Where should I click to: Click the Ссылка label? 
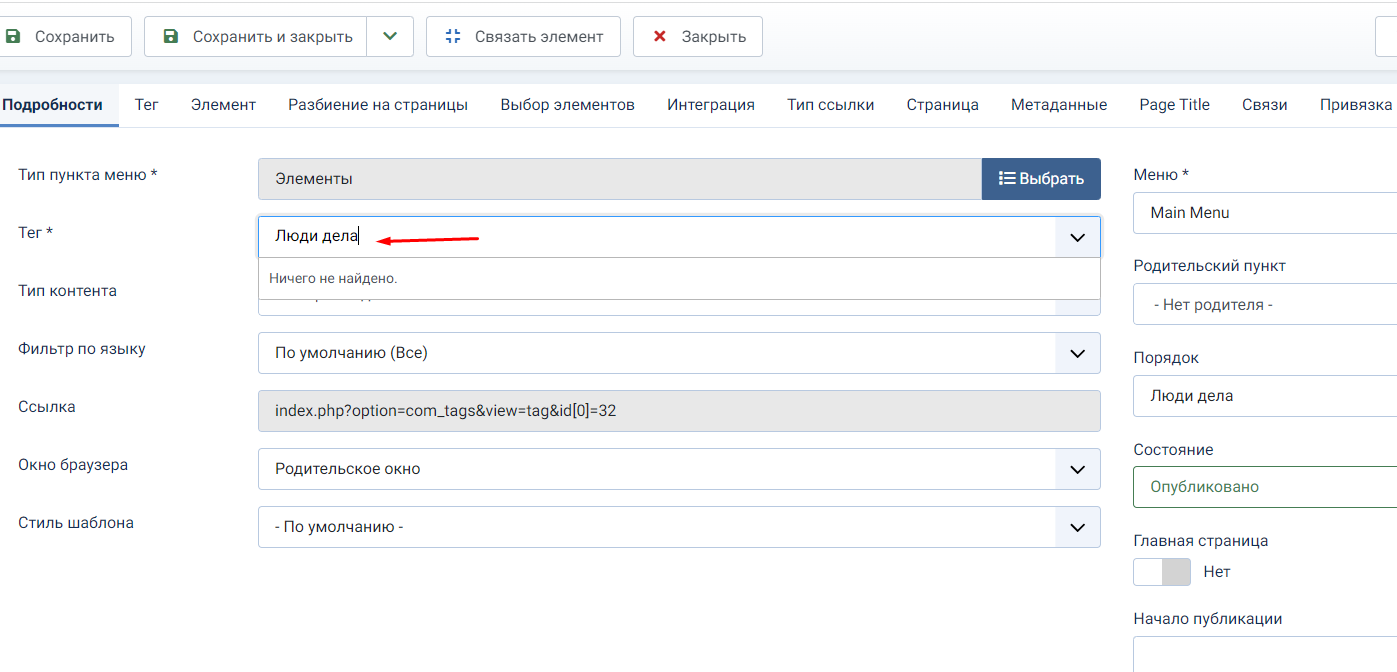(x=47, y=407)
